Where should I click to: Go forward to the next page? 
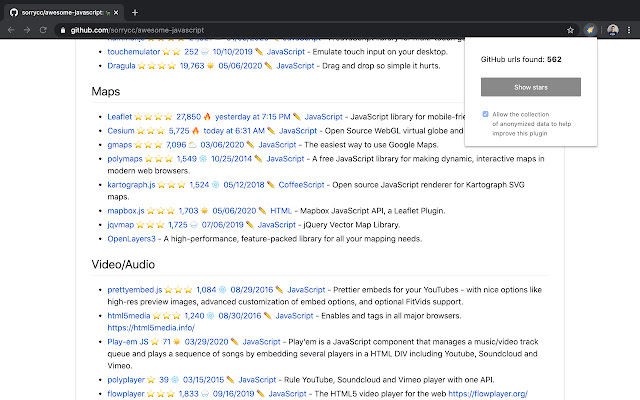click(x=31, y=31)
